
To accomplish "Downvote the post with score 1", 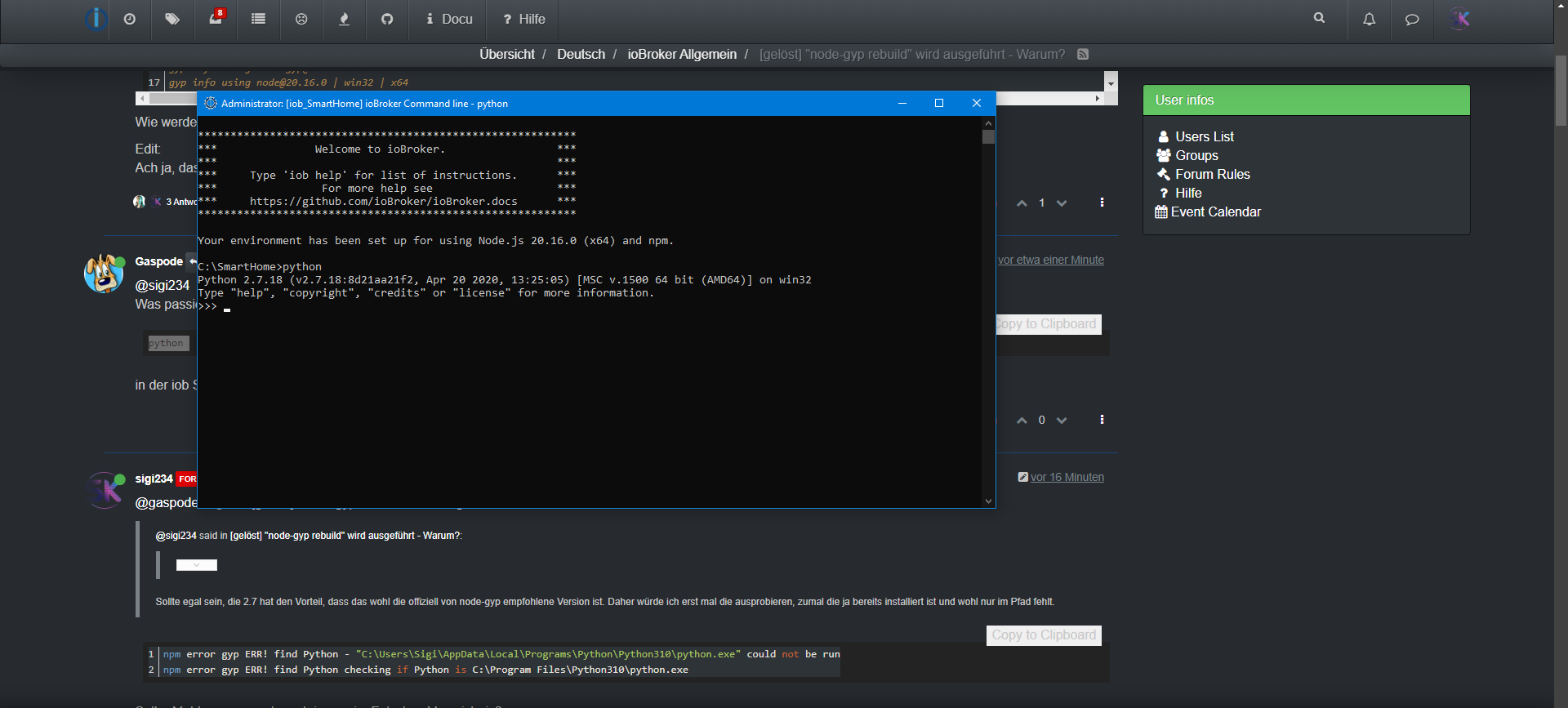I will pos(1062,203).
